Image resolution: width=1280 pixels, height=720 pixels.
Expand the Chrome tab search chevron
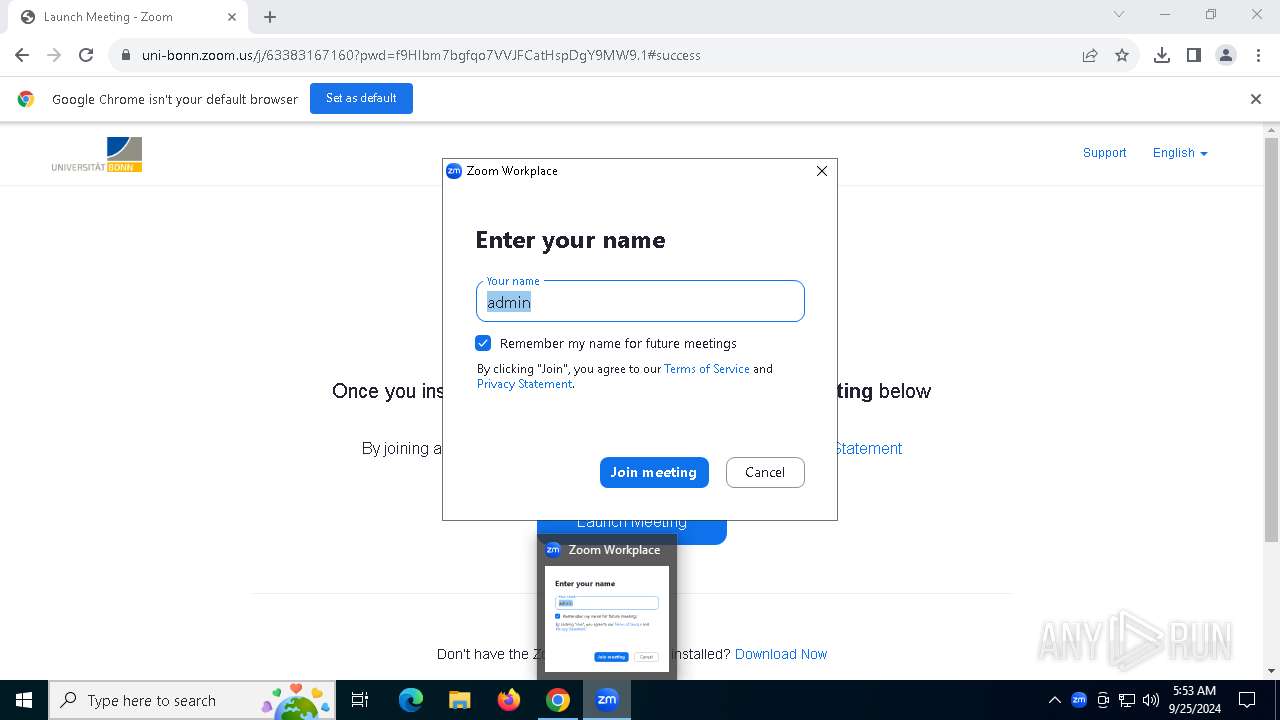tap(1119, 15)
